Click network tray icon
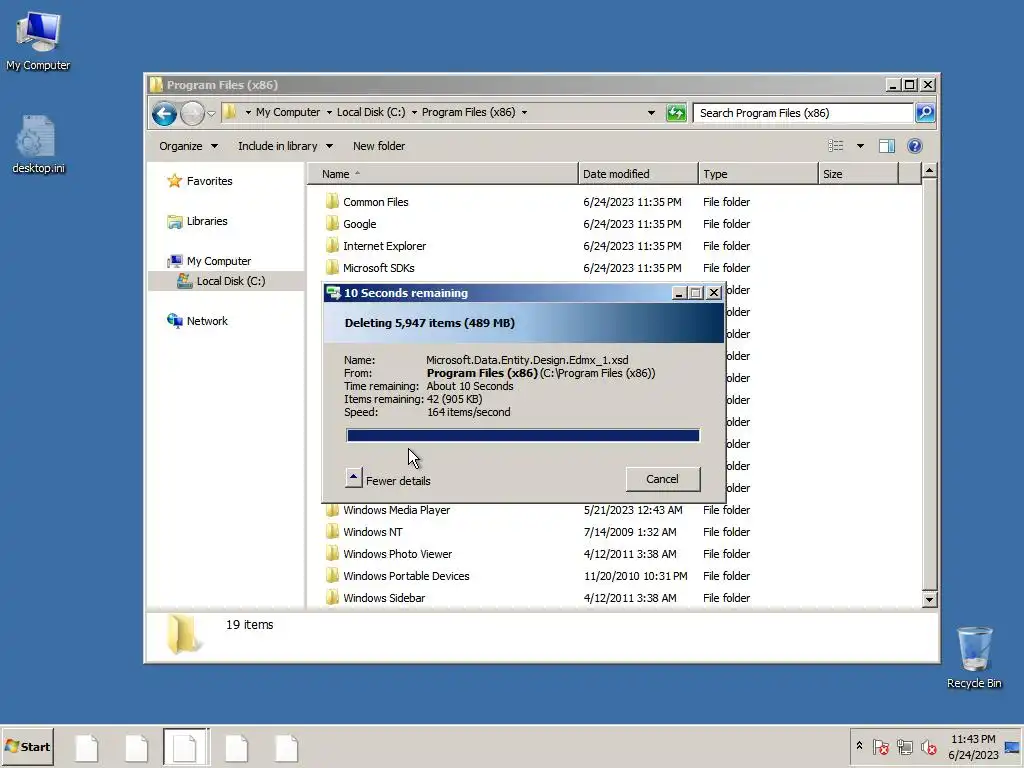The height and width of the screenshot is (768, 1024). [904, 747]
